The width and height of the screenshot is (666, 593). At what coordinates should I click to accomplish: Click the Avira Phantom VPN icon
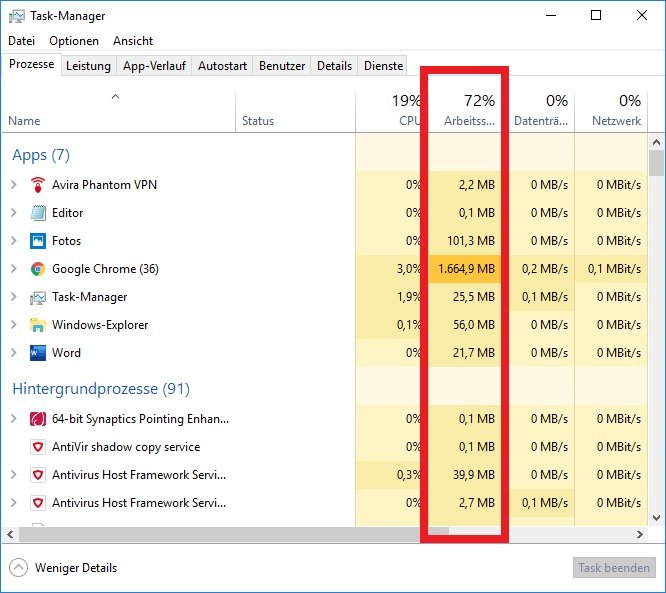click(x=38, y=185)
